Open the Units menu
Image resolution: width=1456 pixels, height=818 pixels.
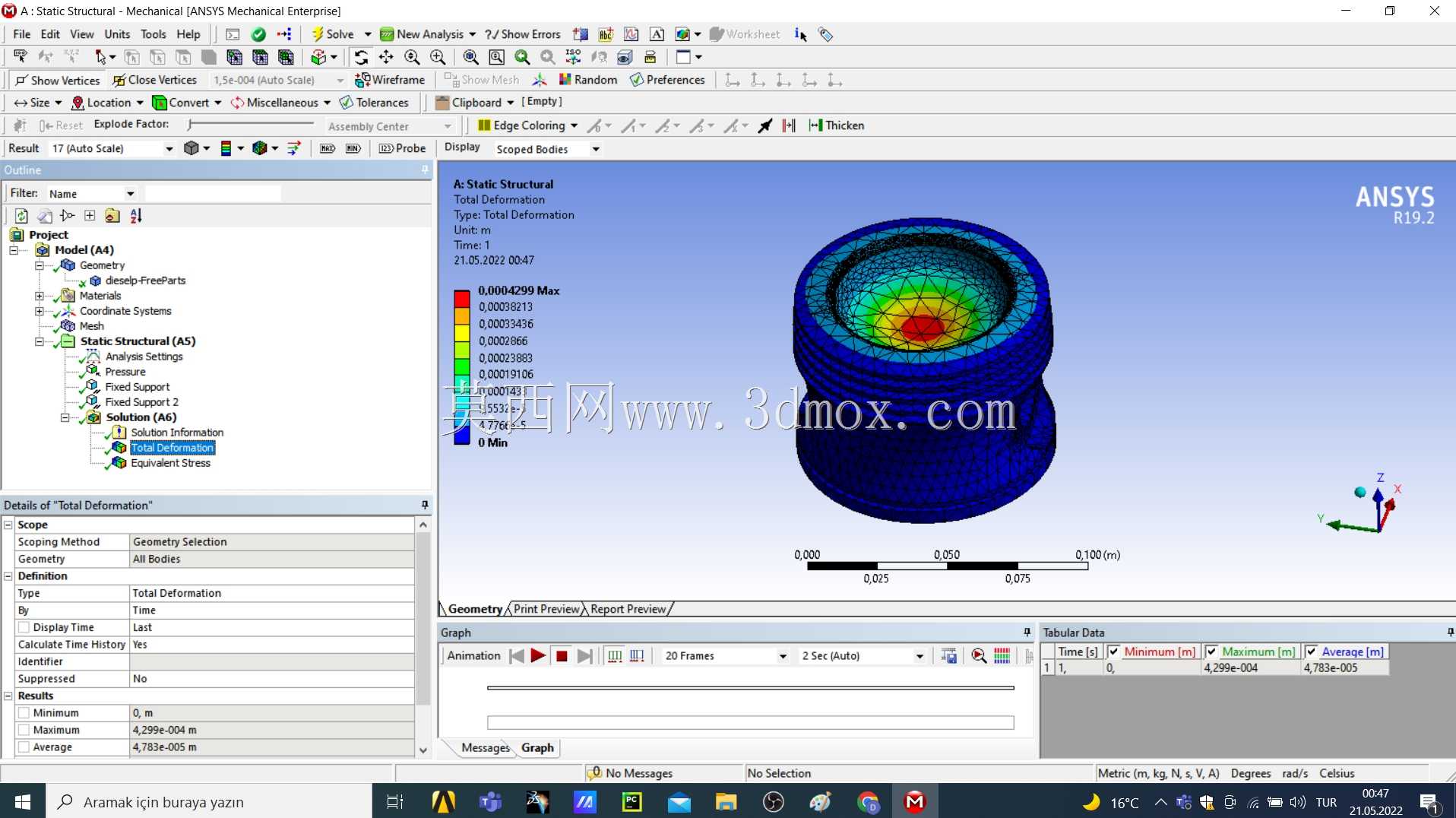tap(117, 34)
